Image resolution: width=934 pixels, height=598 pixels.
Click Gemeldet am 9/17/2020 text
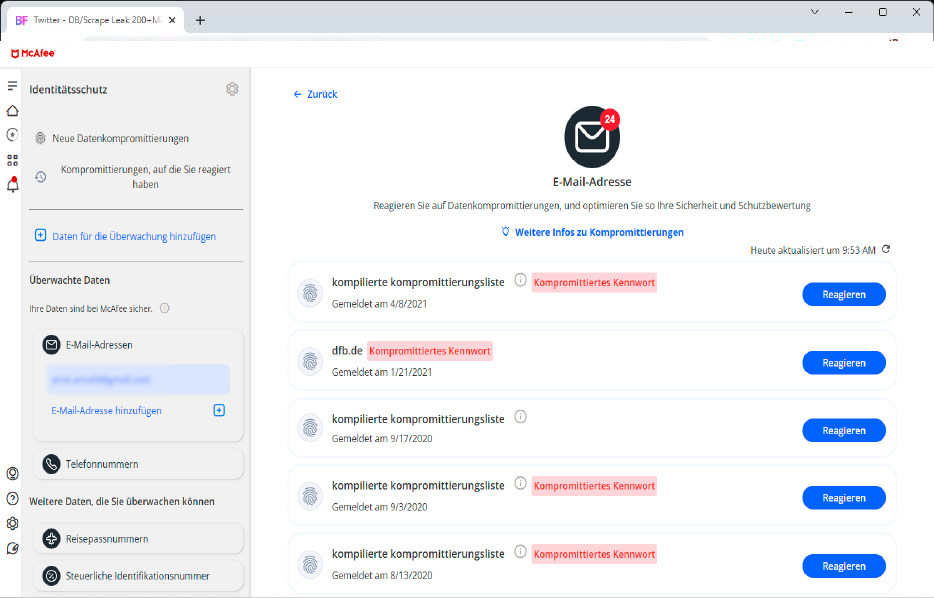pyautogui.click(x=382, y=438)
